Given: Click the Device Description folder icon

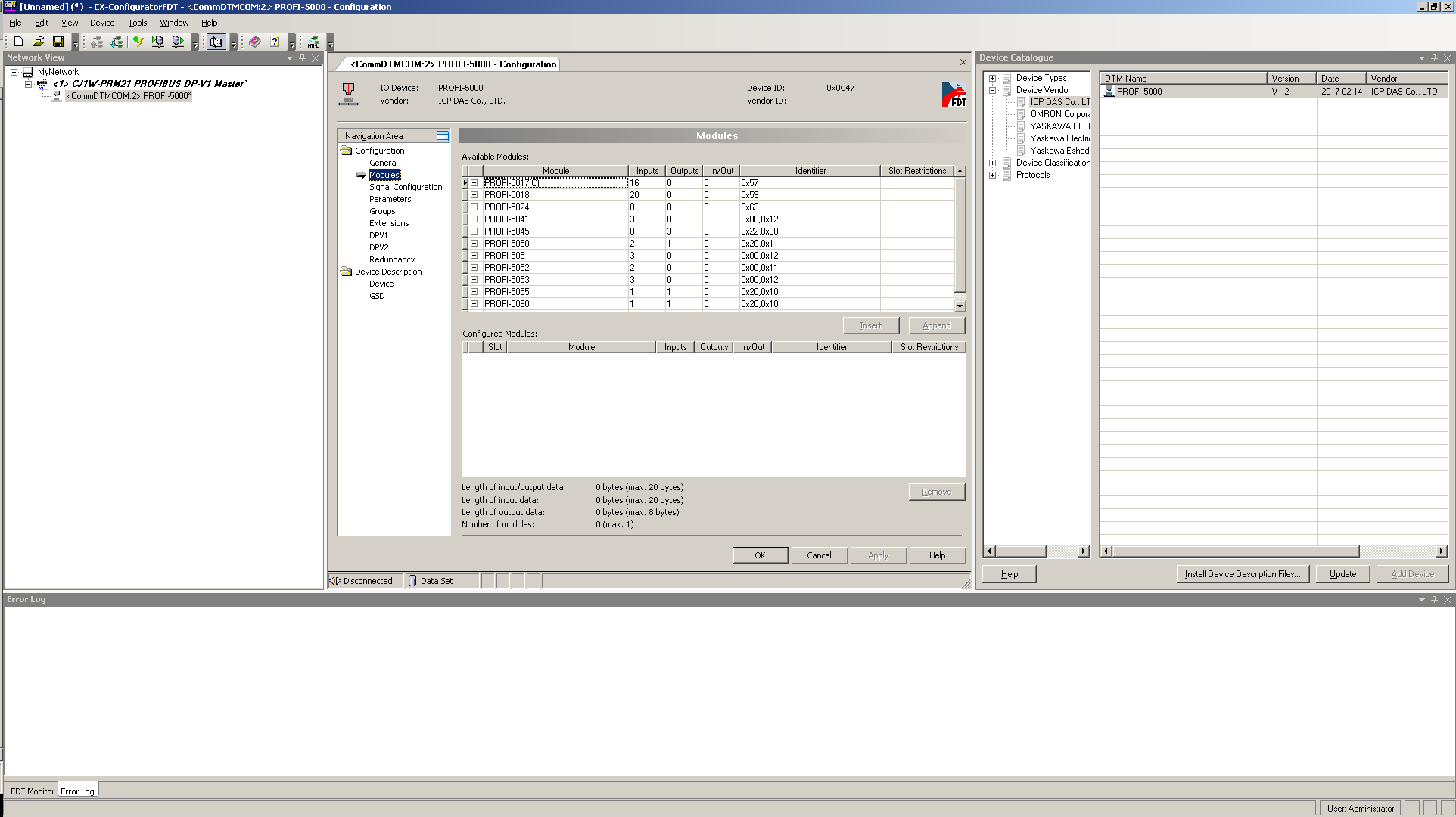Looking at the screenshot, I should click(x=347, y=272).
